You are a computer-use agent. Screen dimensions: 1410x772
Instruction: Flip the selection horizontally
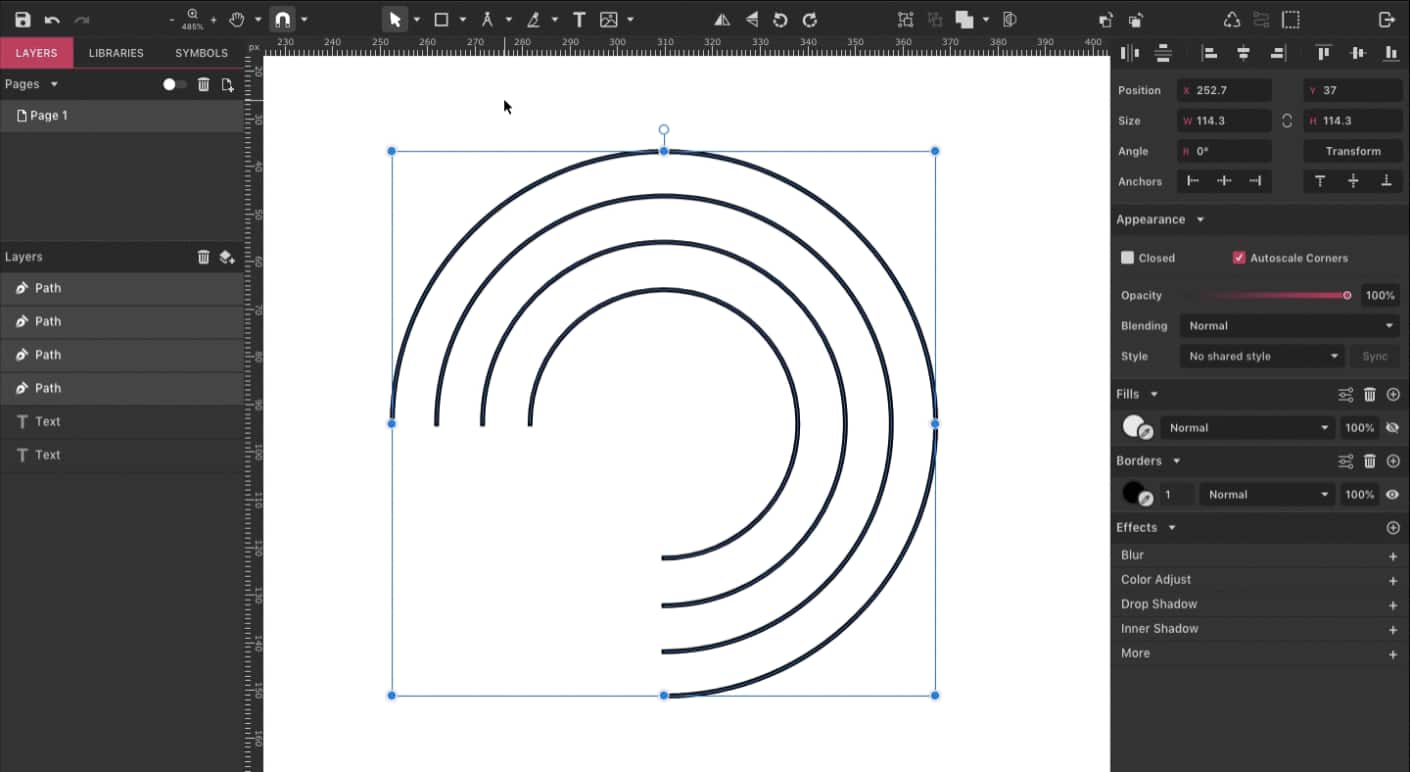click(722, 19)
